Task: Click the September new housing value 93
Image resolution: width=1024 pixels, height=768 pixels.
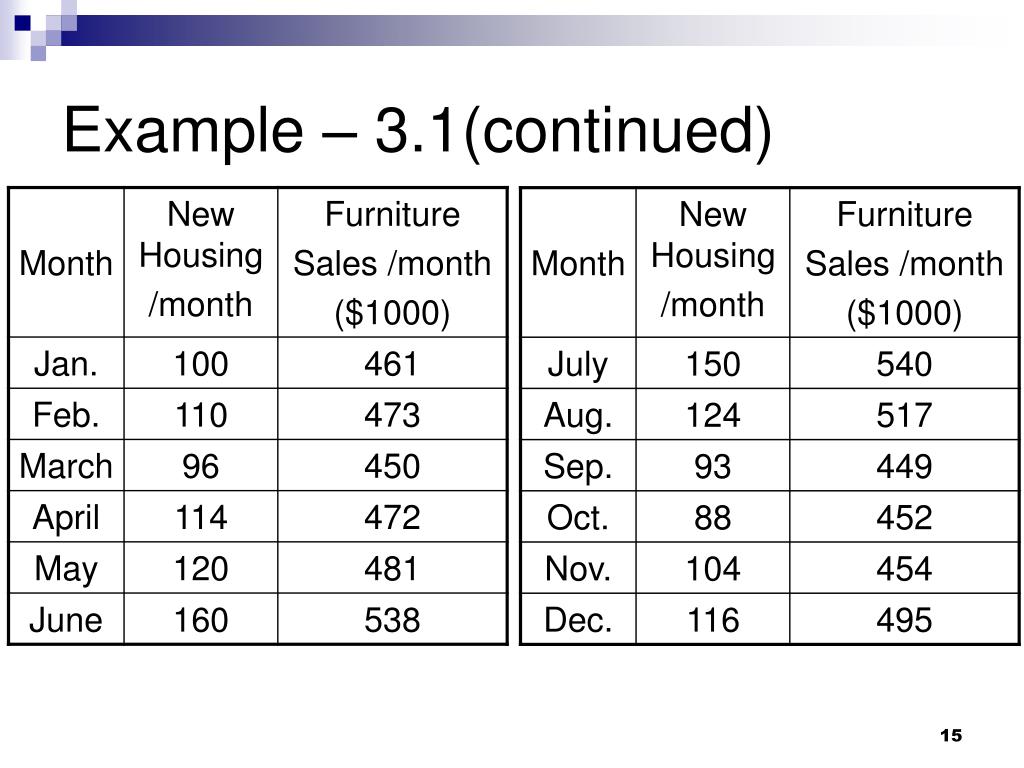Action: coord(712,466)
